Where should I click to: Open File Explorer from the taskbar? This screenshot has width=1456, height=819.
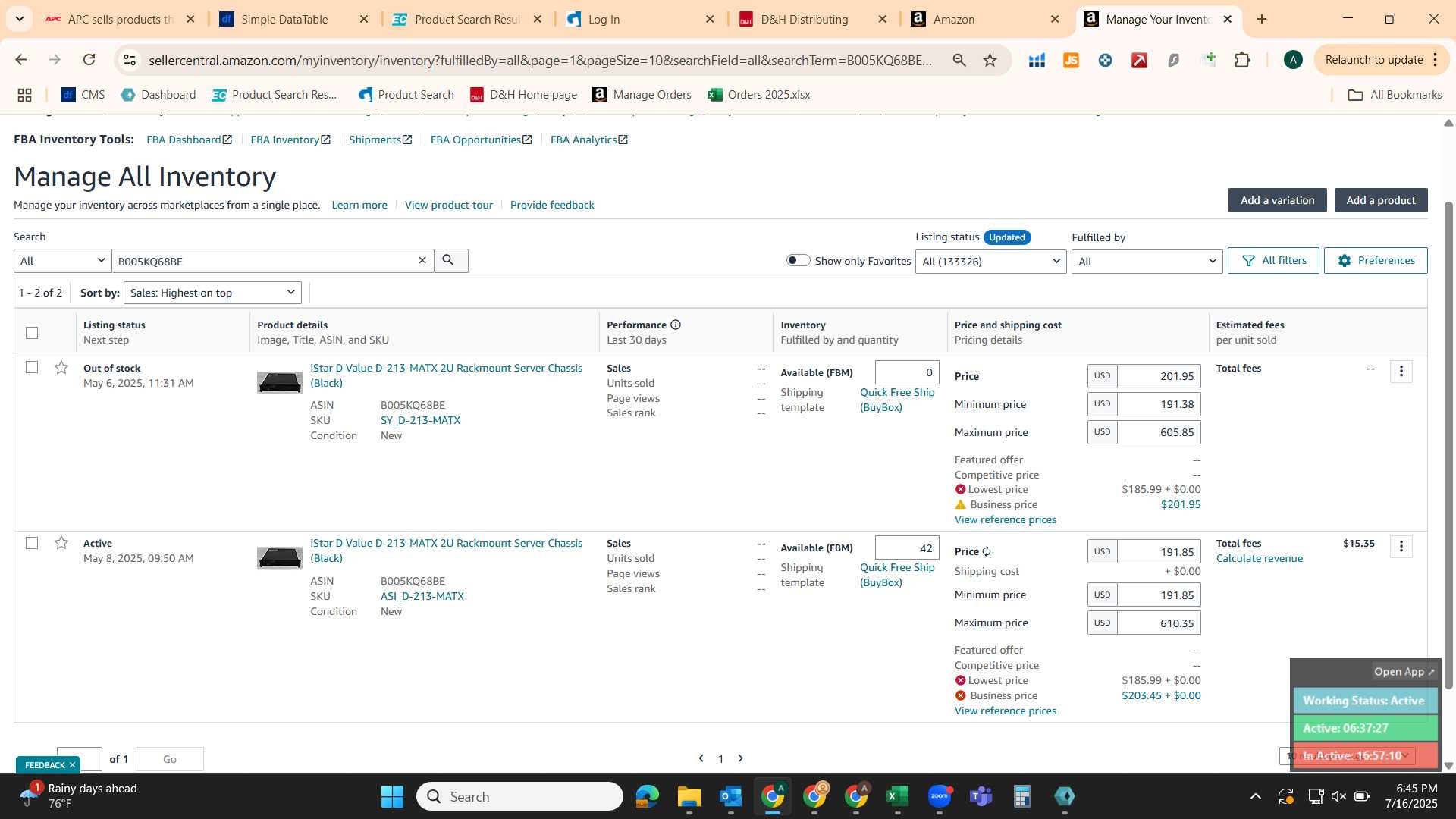pyautogui.click(x=689, y=796)
